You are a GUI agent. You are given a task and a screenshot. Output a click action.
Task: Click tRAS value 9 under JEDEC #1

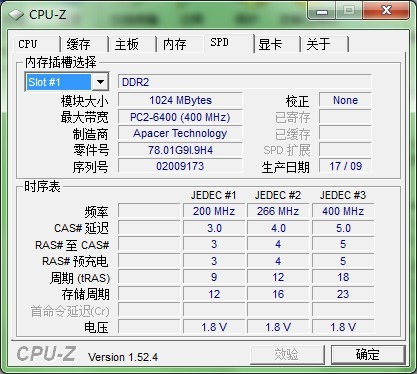pos(214,277)
